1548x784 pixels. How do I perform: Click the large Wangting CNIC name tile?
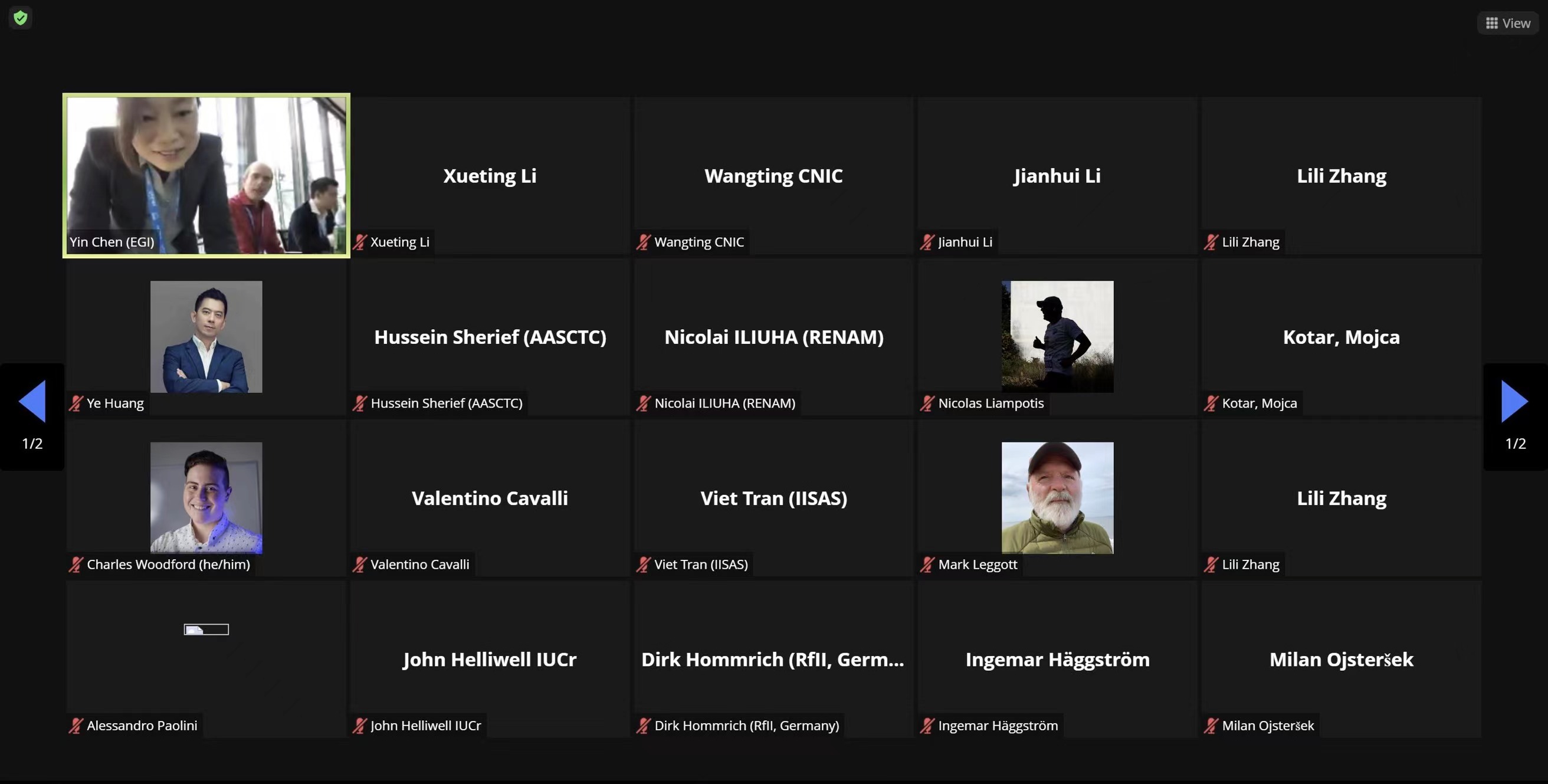coord(773,176)
